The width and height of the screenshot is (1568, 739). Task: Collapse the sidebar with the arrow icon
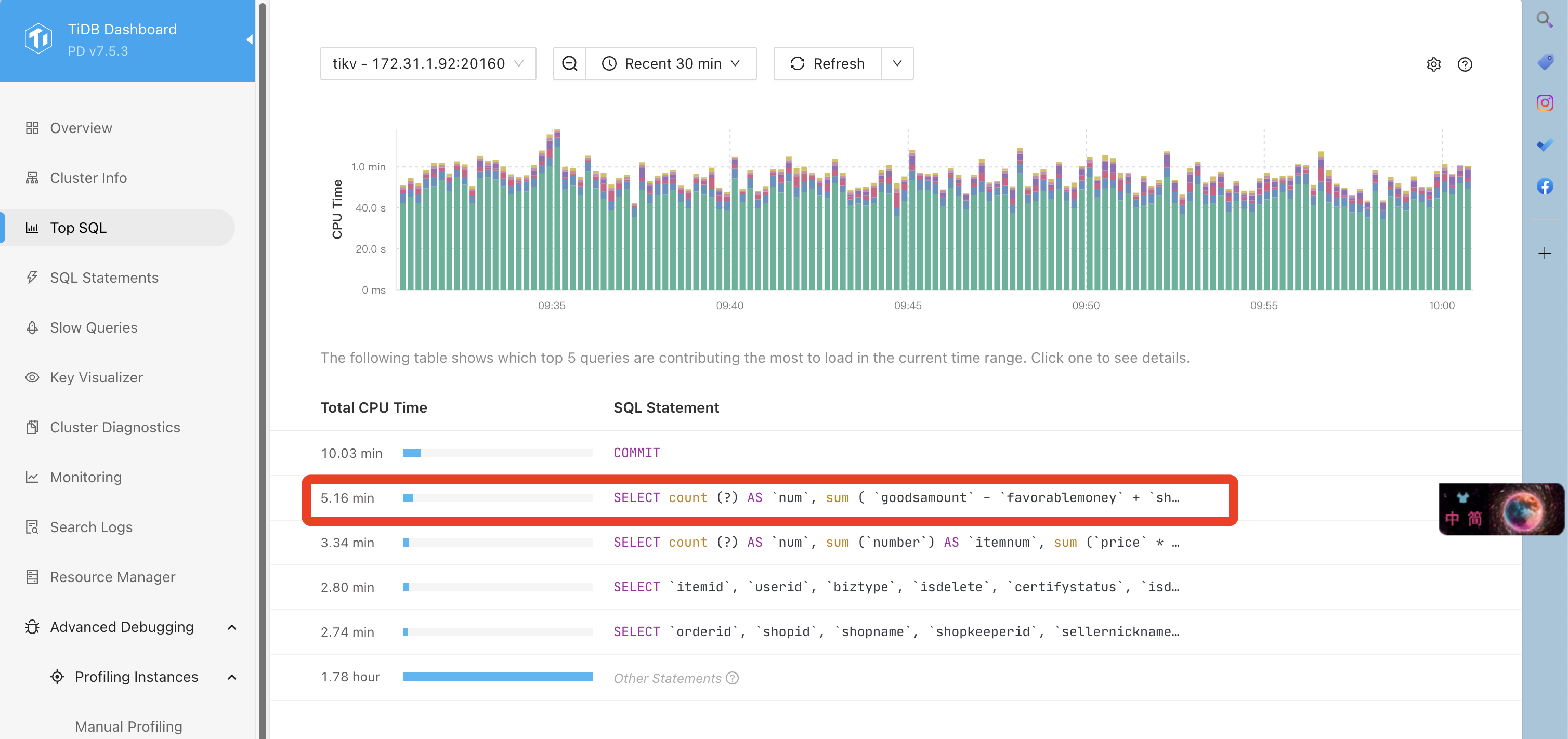tap(249, 39)
